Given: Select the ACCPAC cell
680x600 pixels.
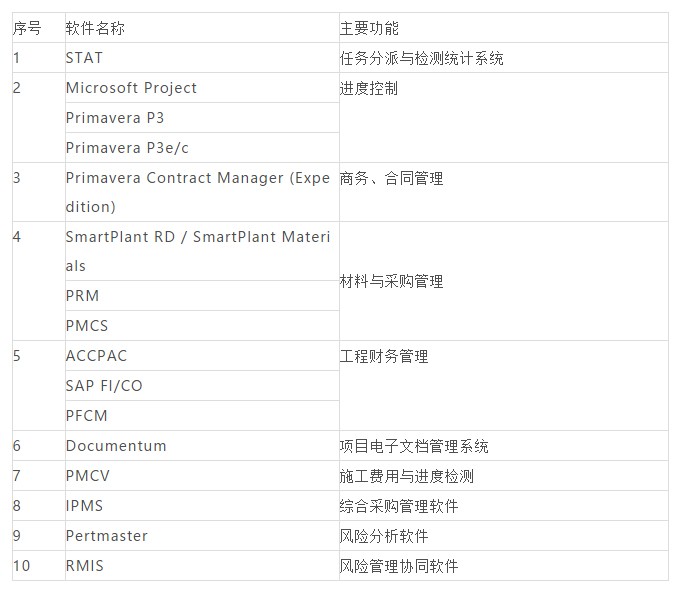Looking at the screenshot, I should tap(202, 356).
